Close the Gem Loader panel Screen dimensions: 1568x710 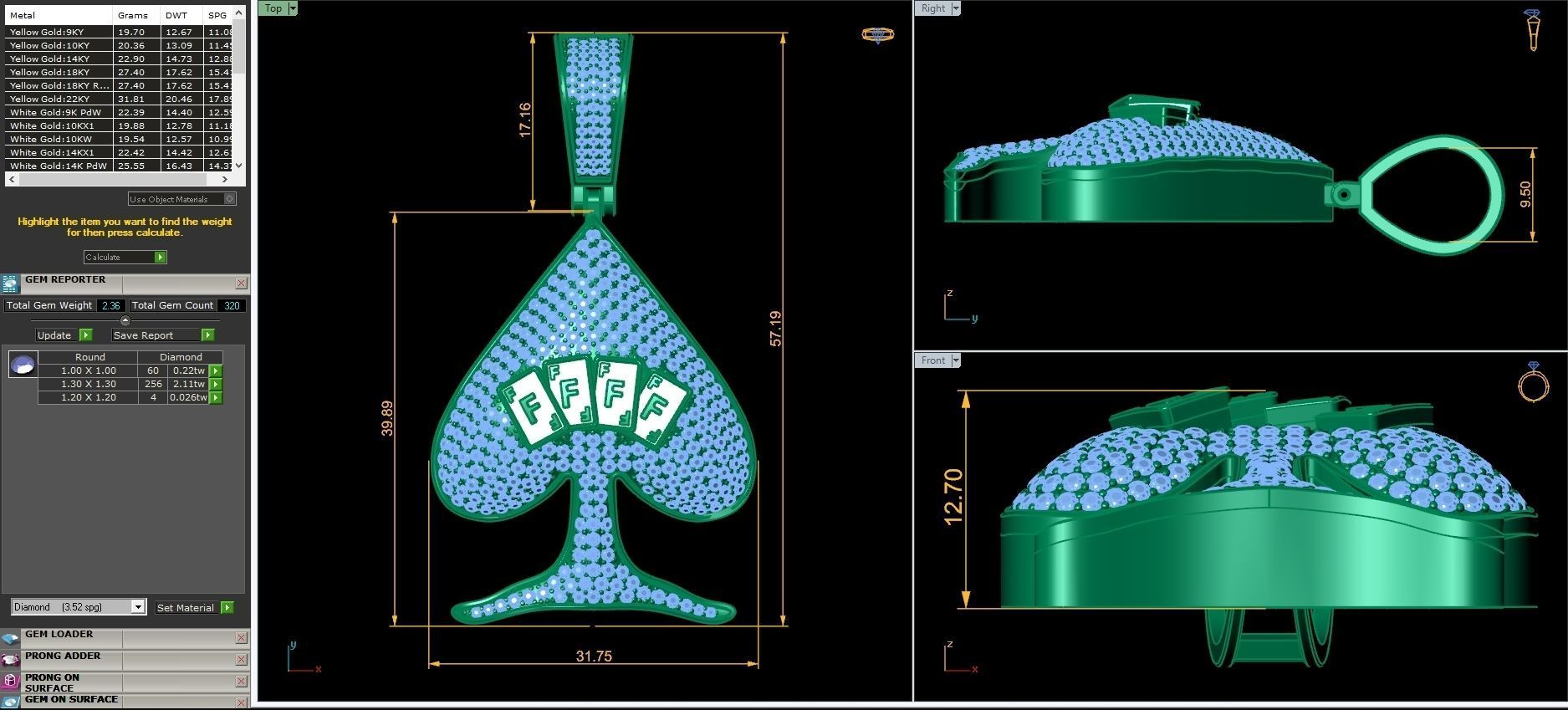241,638
